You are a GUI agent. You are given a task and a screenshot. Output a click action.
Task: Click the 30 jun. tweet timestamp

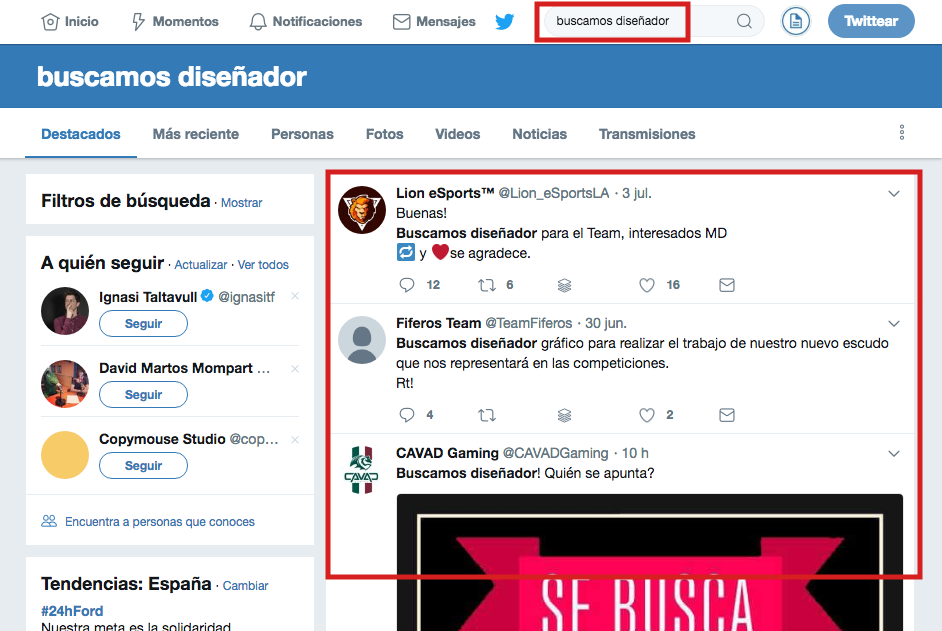606,323
